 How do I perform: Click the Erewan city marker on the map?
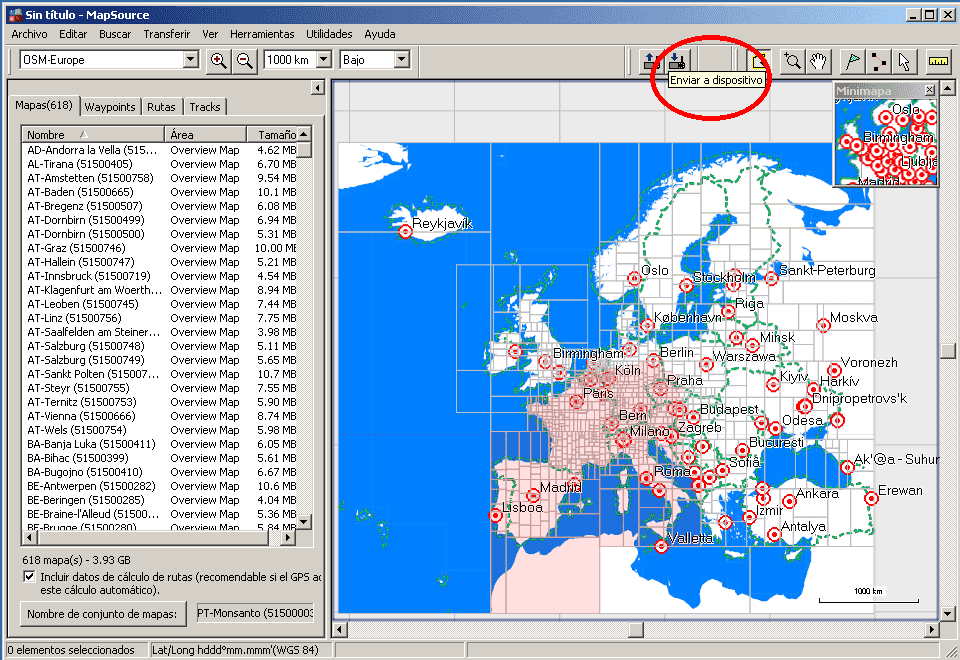(871, 498)
